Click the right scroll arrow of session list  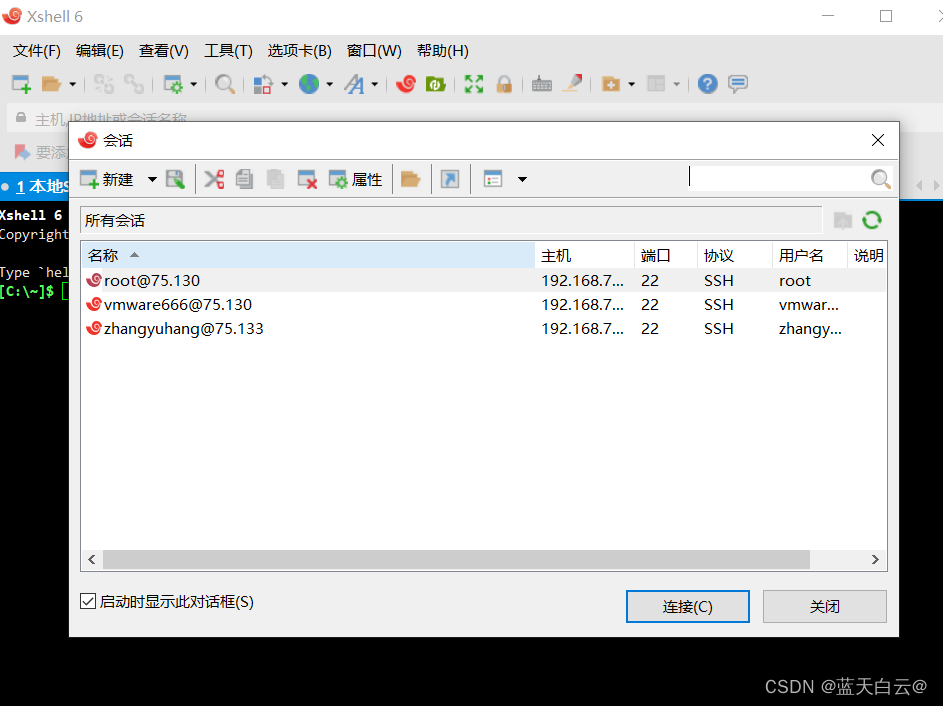pyautogui.click(x=875, y=559)
